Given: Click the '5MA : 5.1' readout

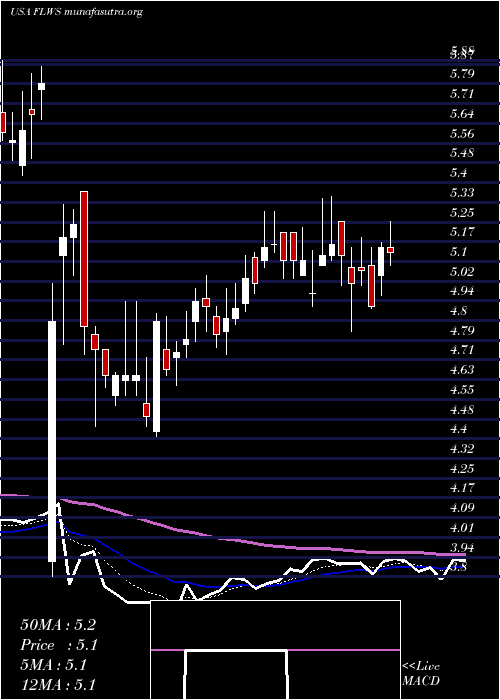Looking at the screenshot, I should tap(53, 665).
